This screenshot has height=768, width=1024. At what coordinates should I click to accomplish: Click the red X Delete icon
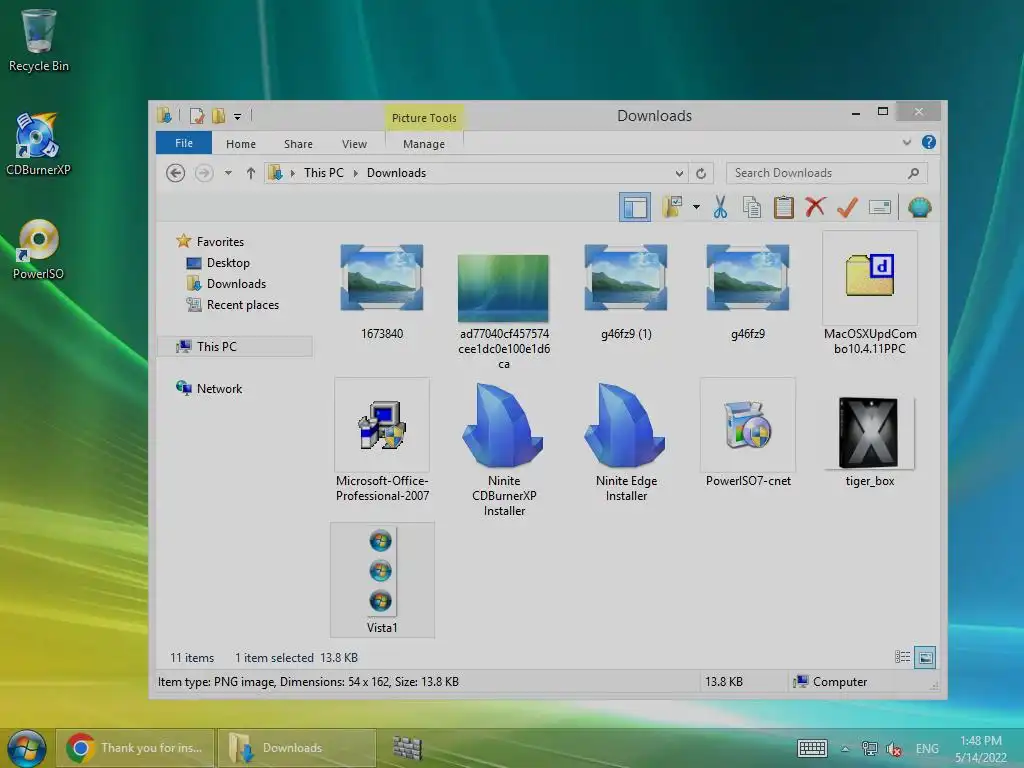(815, 207)
